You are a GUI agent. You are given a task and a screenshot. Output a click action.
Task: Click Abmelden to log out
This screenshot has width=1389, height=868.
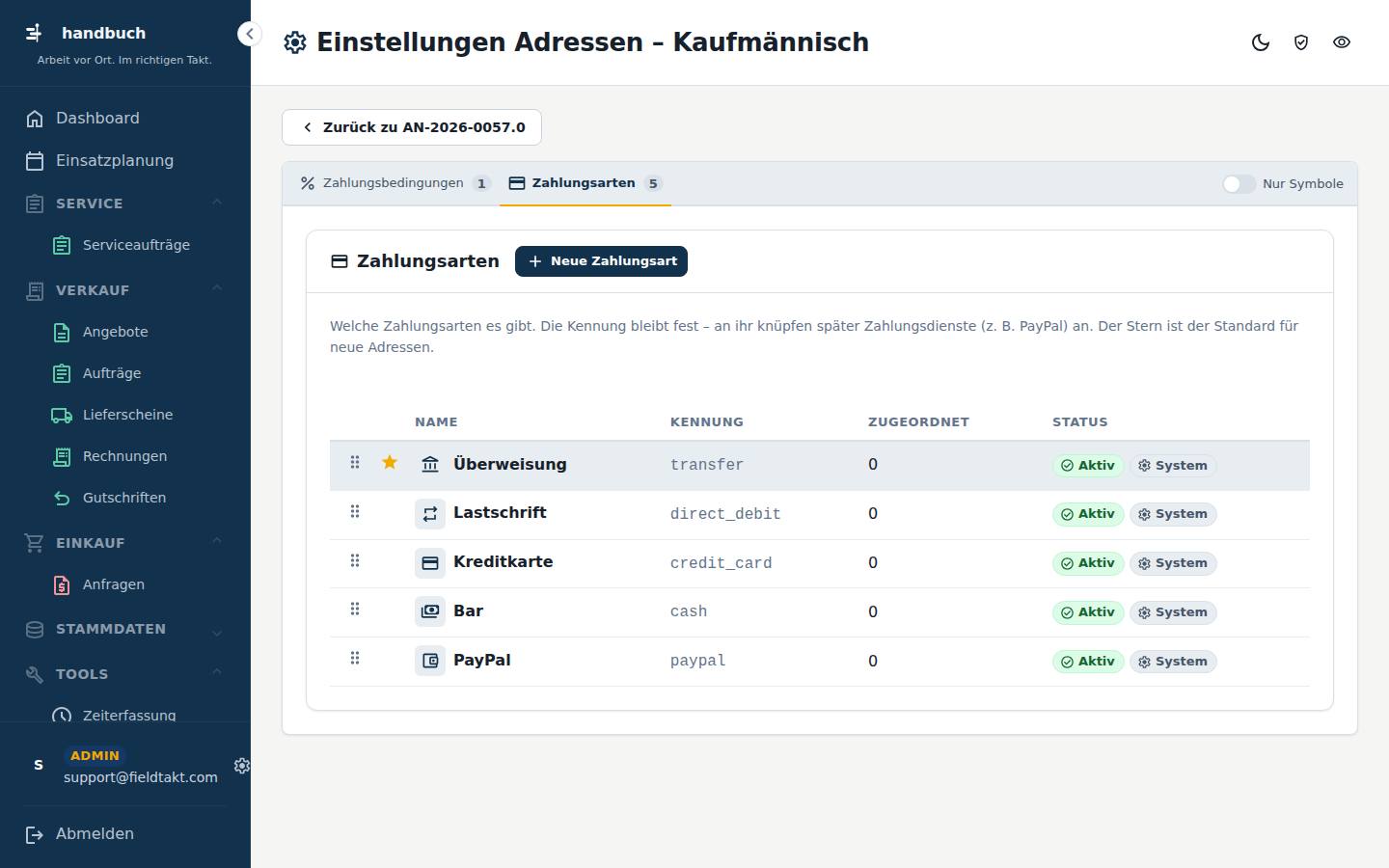pos(125,834)
